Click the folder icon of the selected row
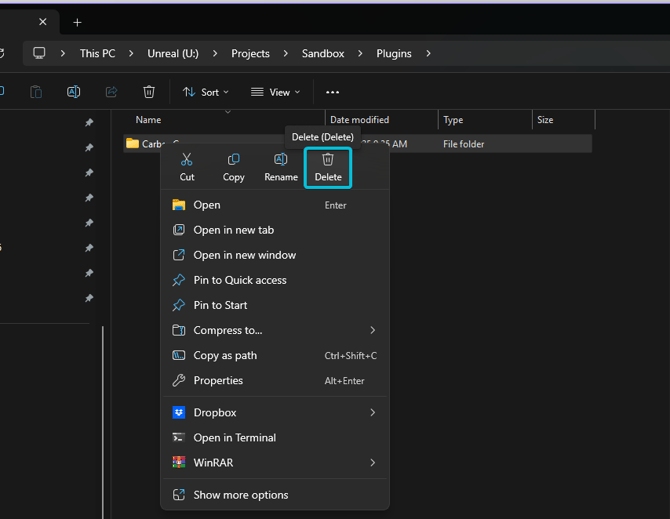 tap(132, 144)
